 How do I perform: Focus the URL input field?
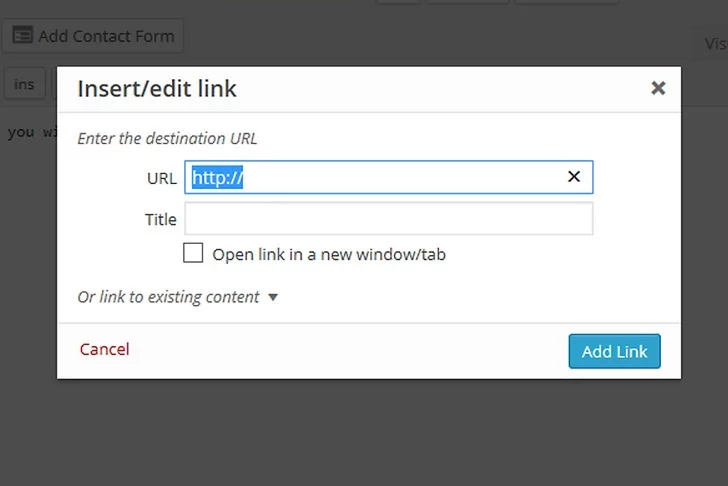(x=400, y=177)
